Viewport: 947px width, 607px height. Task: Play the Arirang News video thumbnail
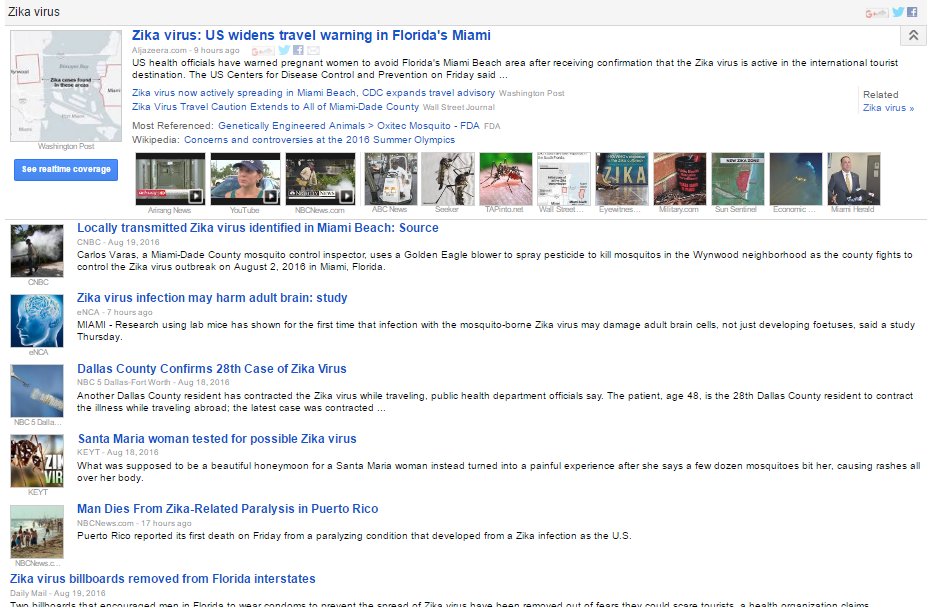pos(170,179)
